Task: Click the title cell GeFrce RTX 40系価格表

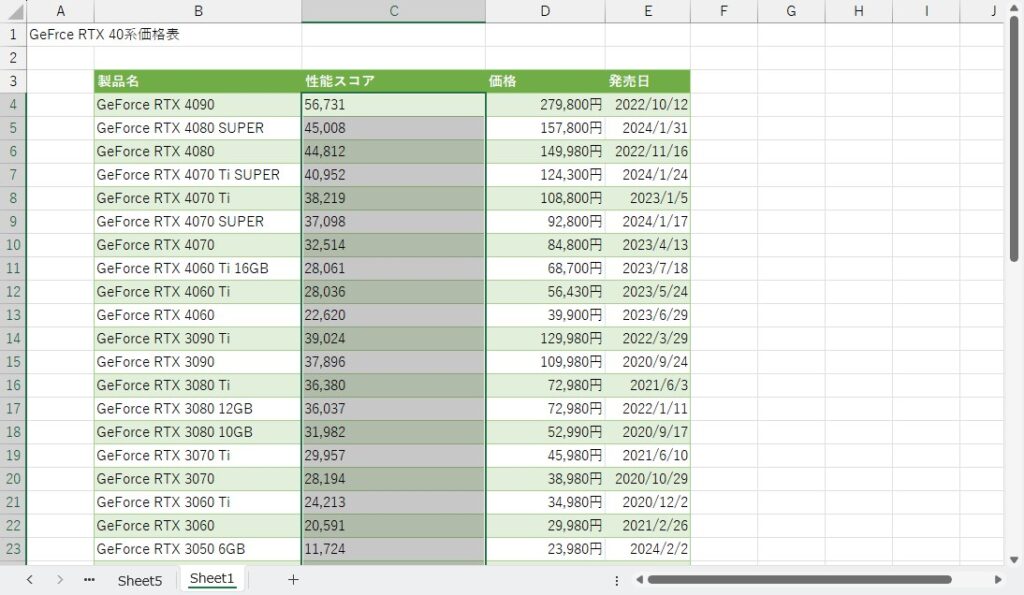Action: (104, 34)
